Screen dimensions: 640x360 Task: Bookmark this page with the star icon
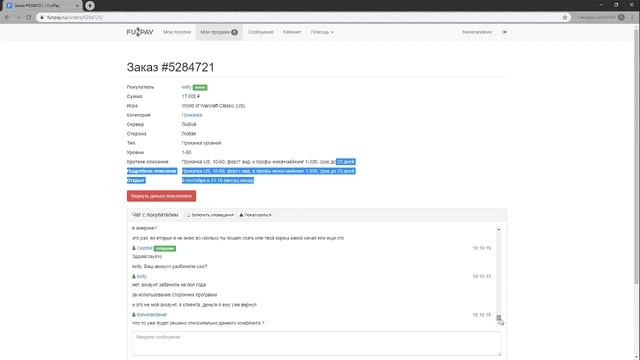[565, 18]
